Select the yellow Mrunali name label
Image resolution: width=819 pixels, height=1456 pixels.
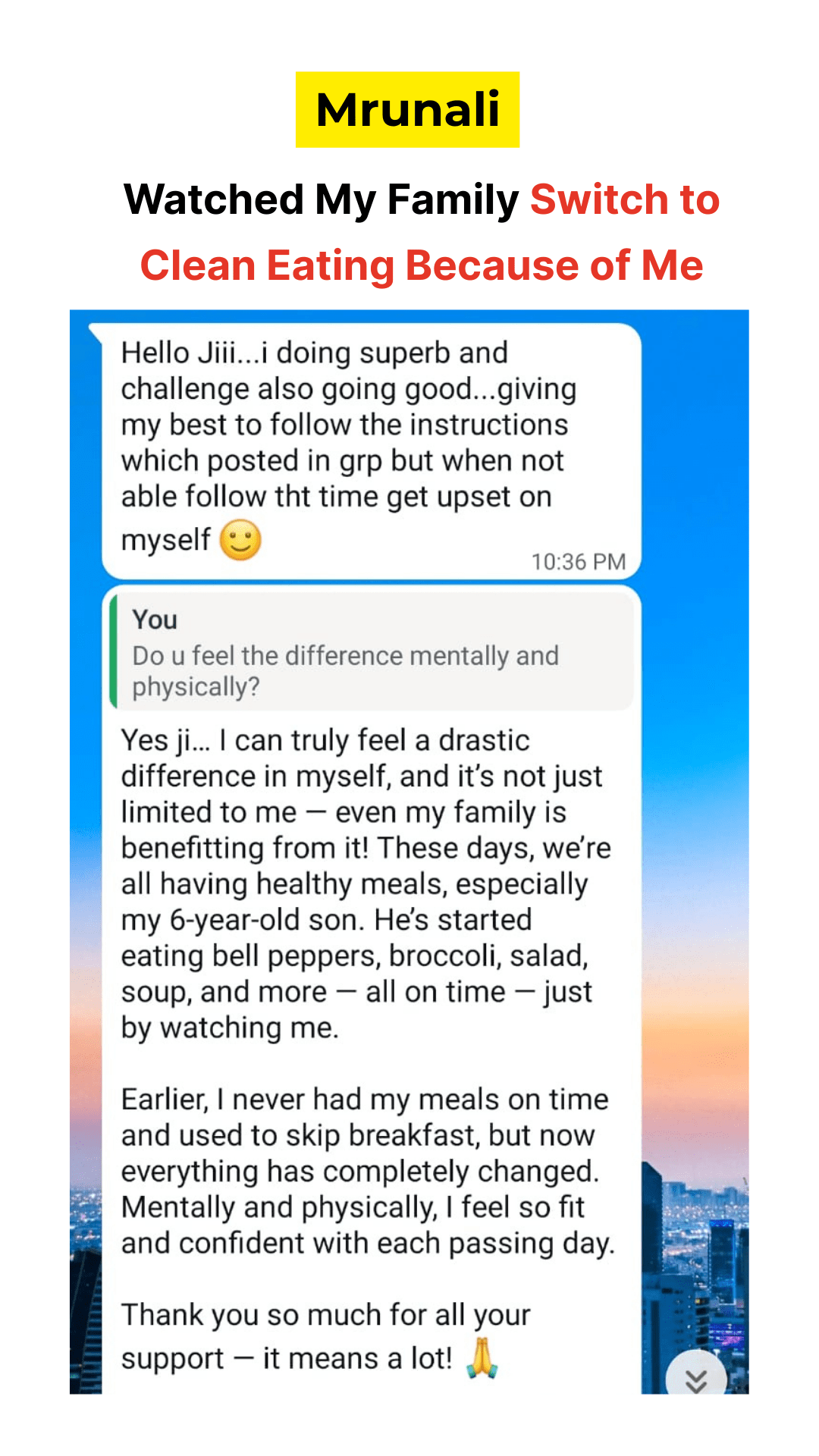tap(407, 109)
